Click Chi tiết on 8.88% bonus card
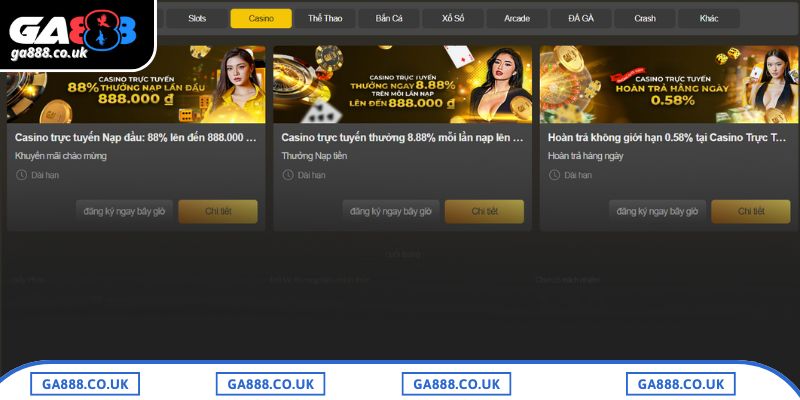The width and height of the screenshot is (800, 400). (x=484, y=211)
